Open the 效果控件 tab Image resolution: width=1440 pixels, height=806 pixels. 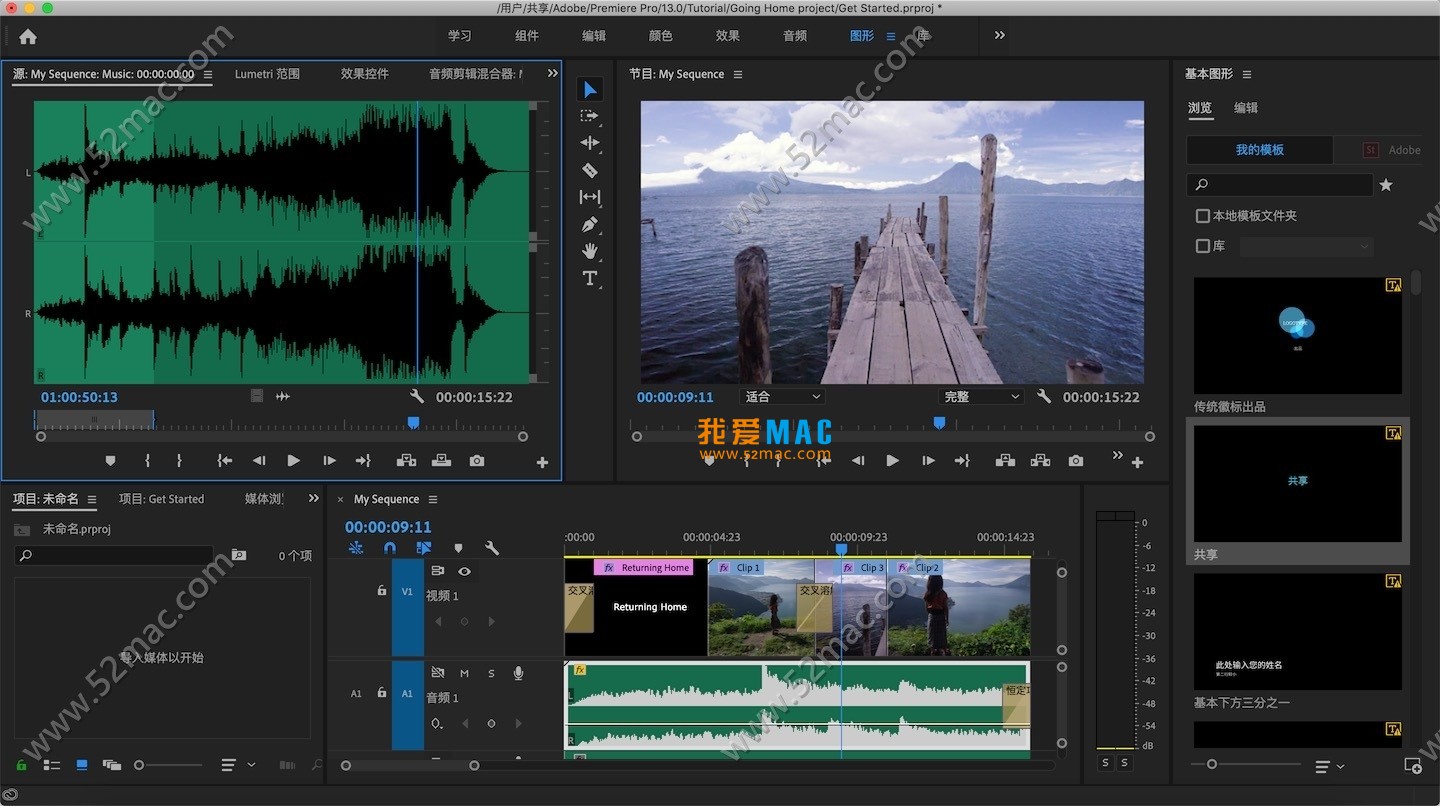365,74
